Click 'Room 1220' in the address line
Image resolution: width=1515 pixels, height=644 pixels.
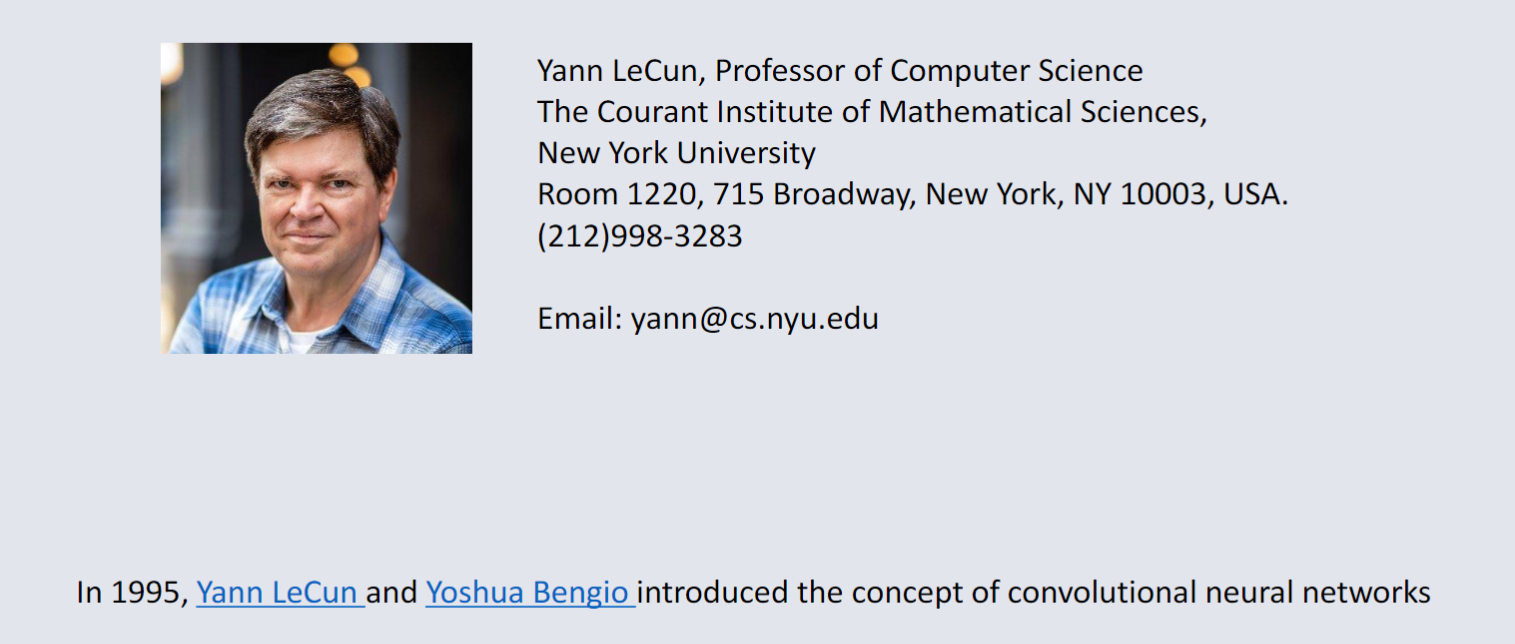616,194
